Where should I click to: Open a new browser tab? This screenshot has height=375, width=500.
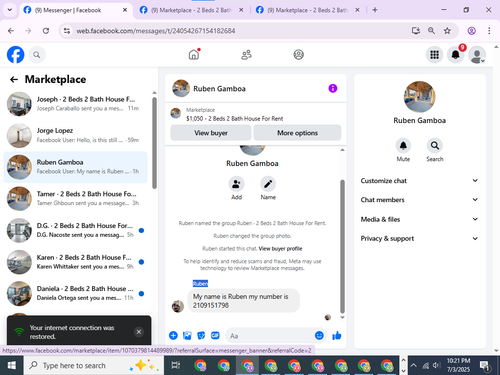coord(375,10)
